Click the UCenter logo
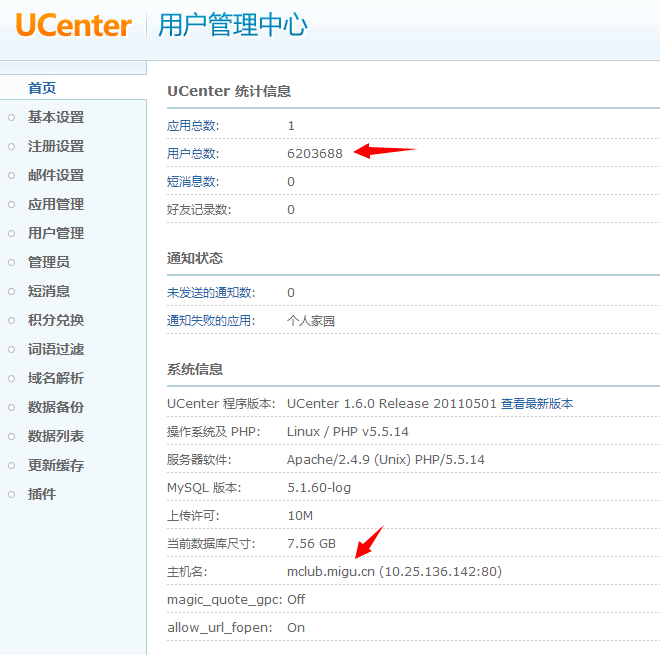 [74, 26]
